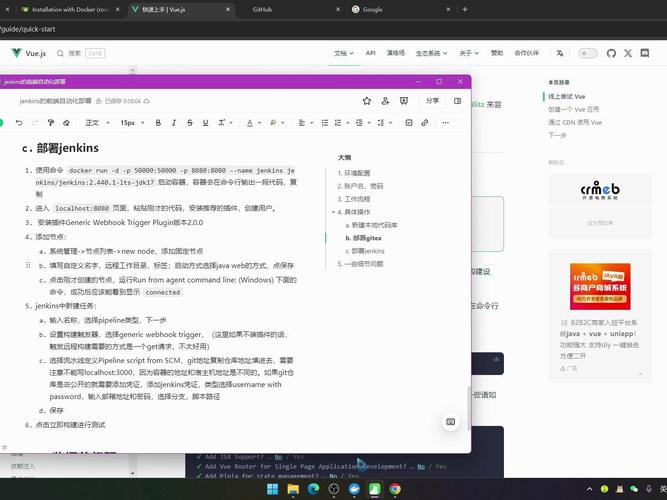
Task: Toggle bold formatting
Action: (158, 123)
